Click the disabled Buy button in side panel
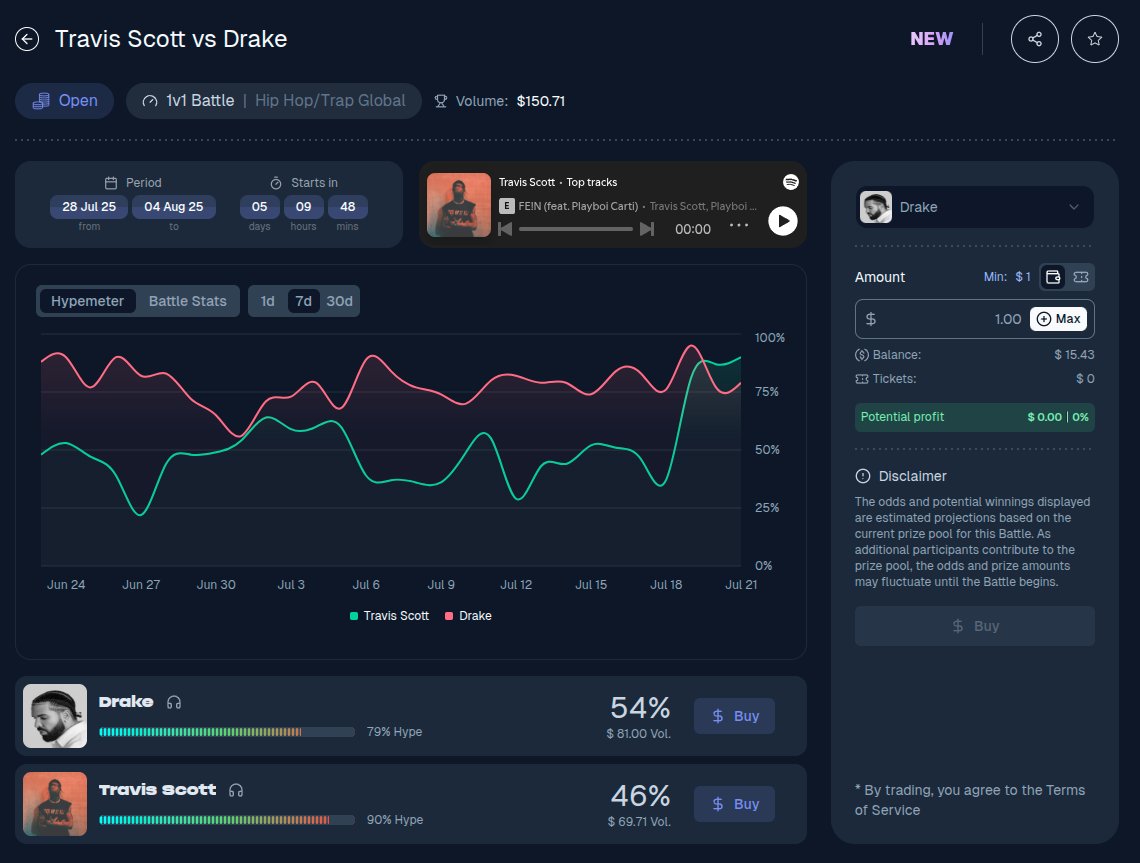The width and height of the screenshot is (1140, 863). click(x=974, y=626)
